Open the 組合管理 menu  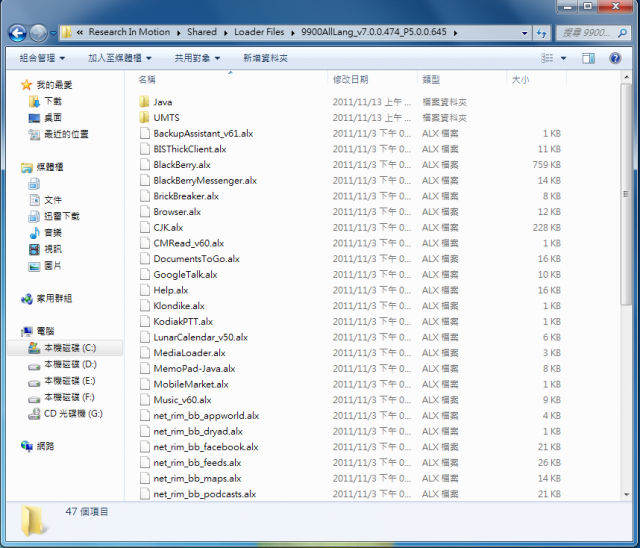[x=42, y=58]
